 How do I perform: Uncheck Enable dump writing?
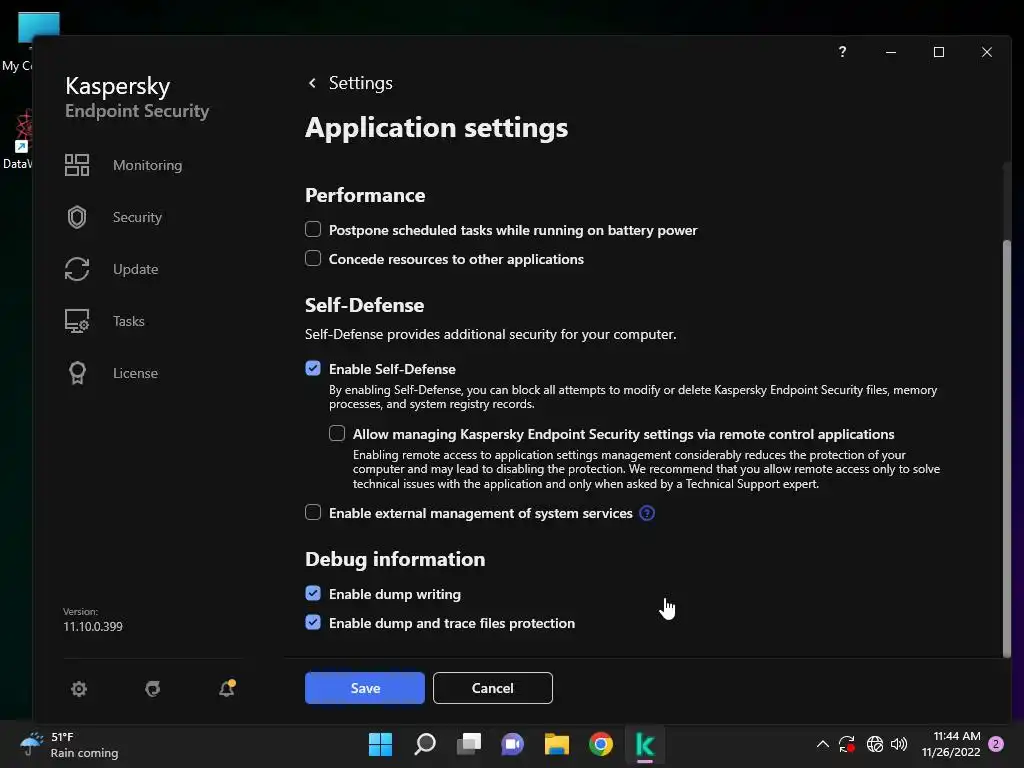313,593
